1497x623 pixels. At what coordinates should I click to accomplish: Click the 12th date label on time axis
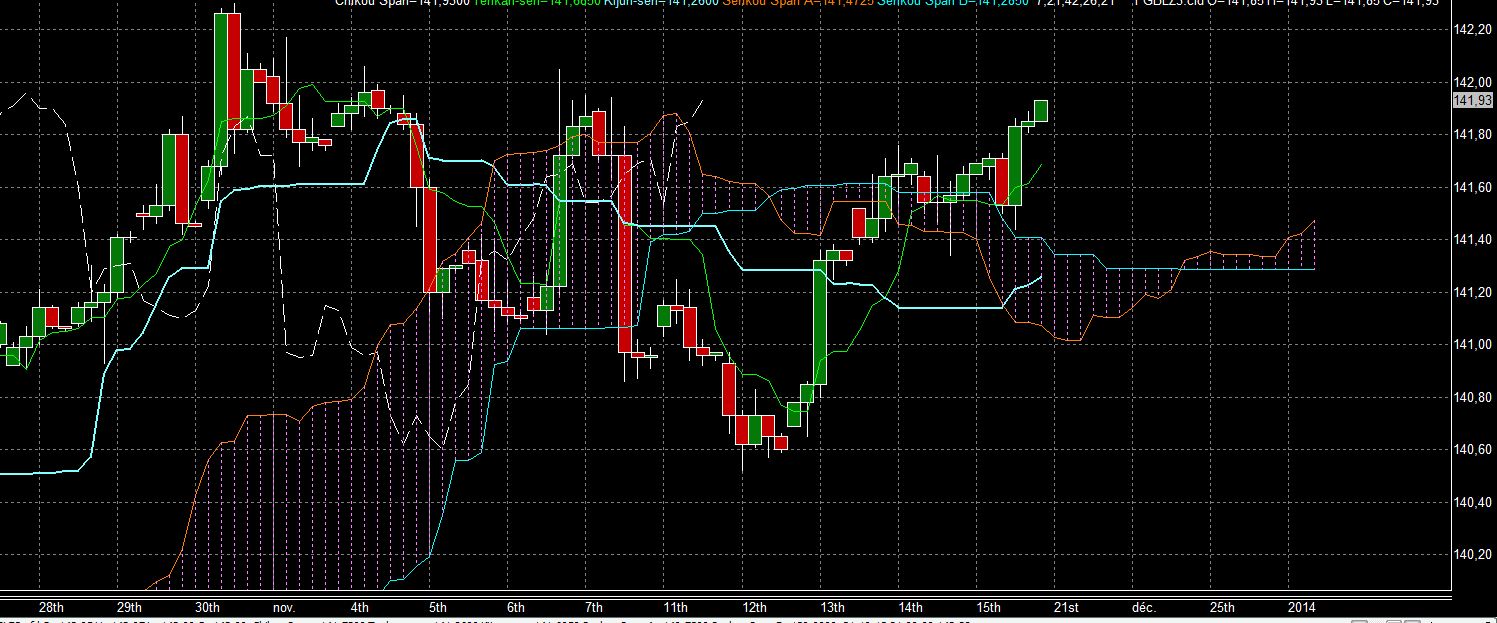tap(755, 608)
